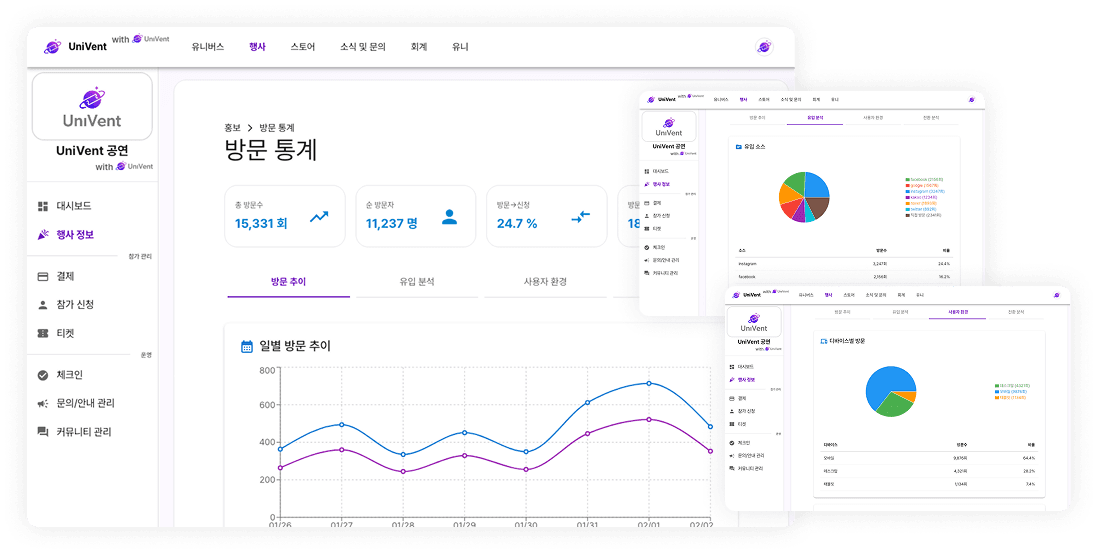Click the 홍보 breadcrumb link
1098x554 pixels.
point(232,128)
